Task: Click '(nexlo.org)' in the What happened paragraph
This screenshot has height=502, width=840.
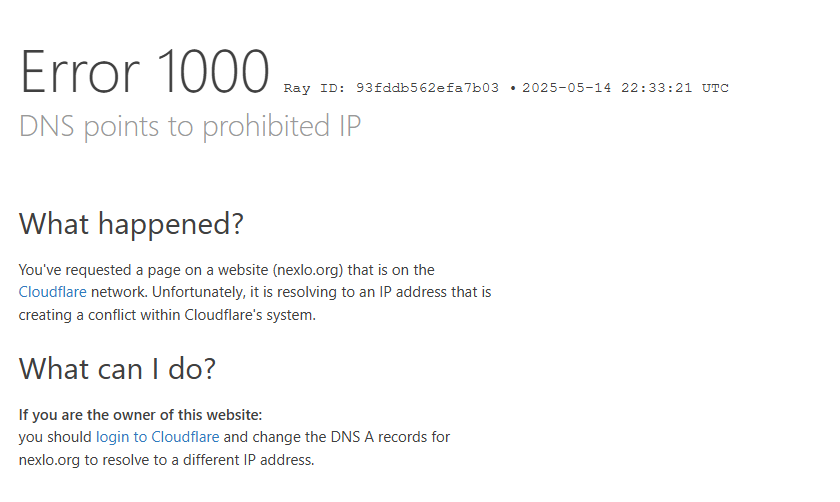Action: coord(308,270)
